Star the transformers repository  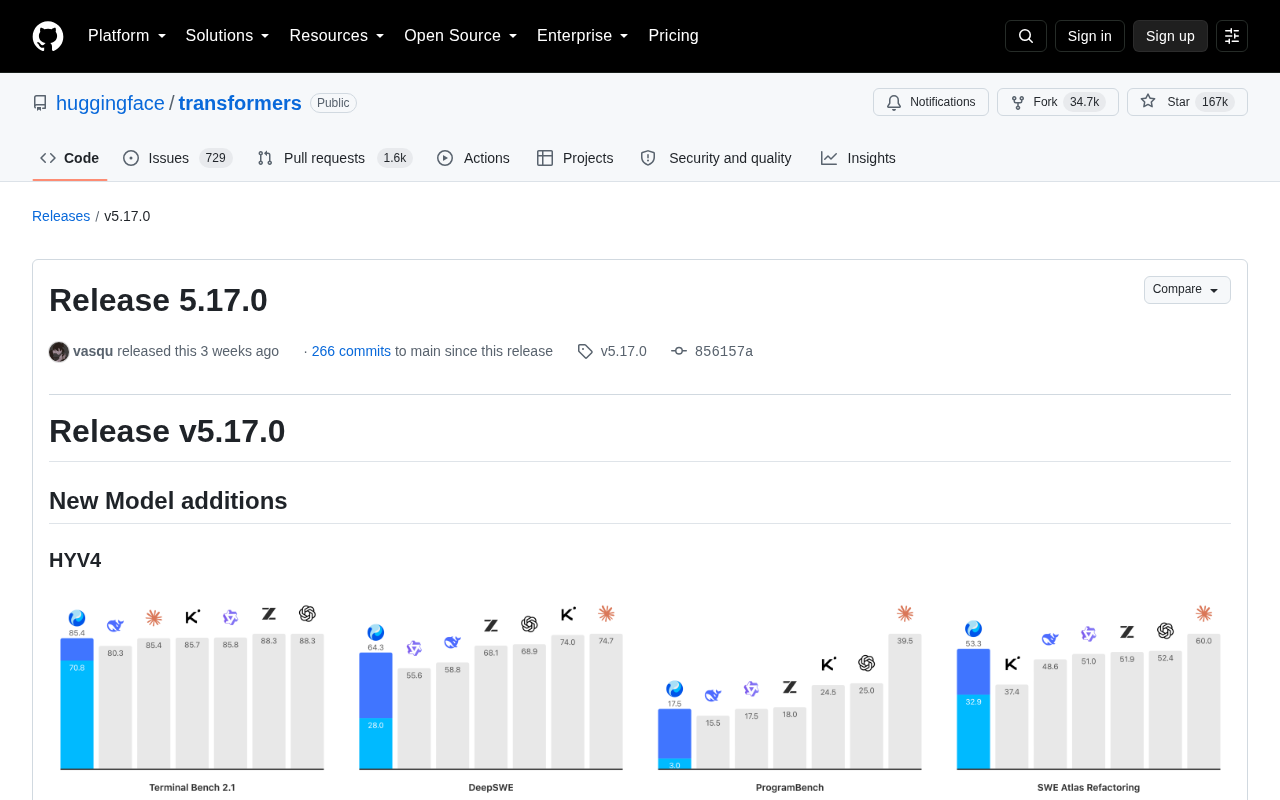click(x=1187, y=102)
